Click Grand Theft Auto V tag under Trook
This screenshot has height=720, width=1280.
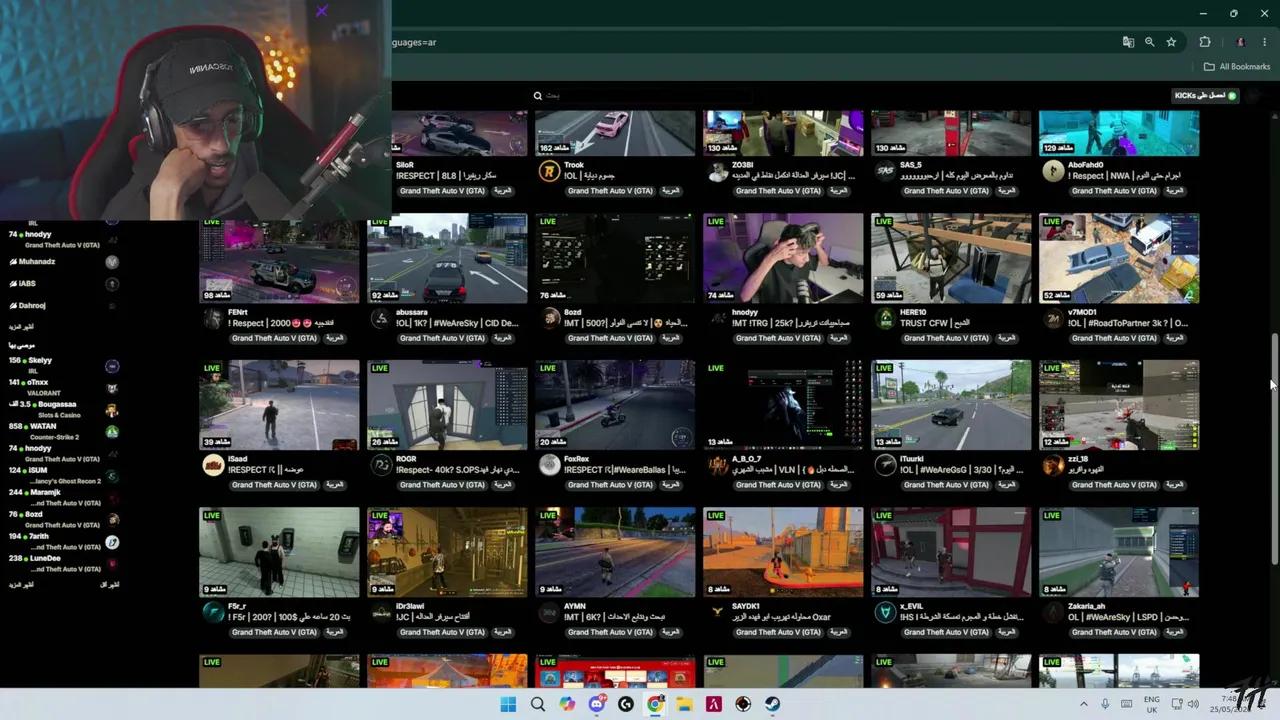pyautogui.click(x=610, y=191)
